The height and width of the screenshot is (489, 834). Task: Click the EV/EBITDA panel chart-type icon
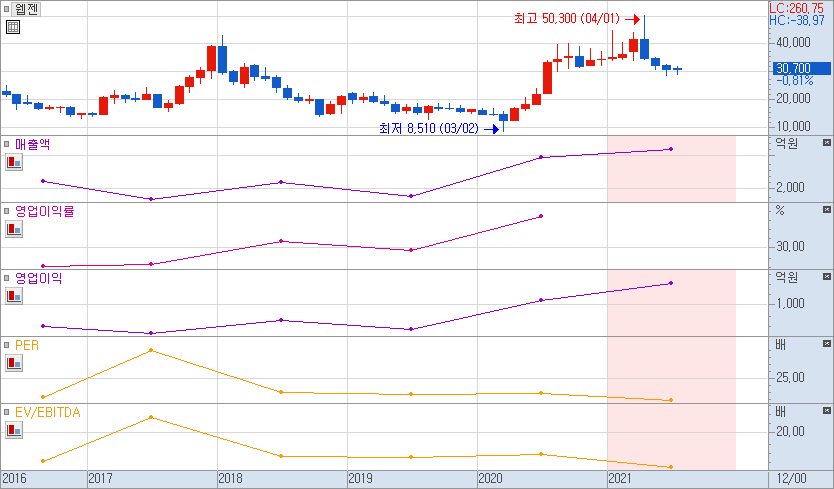pos(14,430)
